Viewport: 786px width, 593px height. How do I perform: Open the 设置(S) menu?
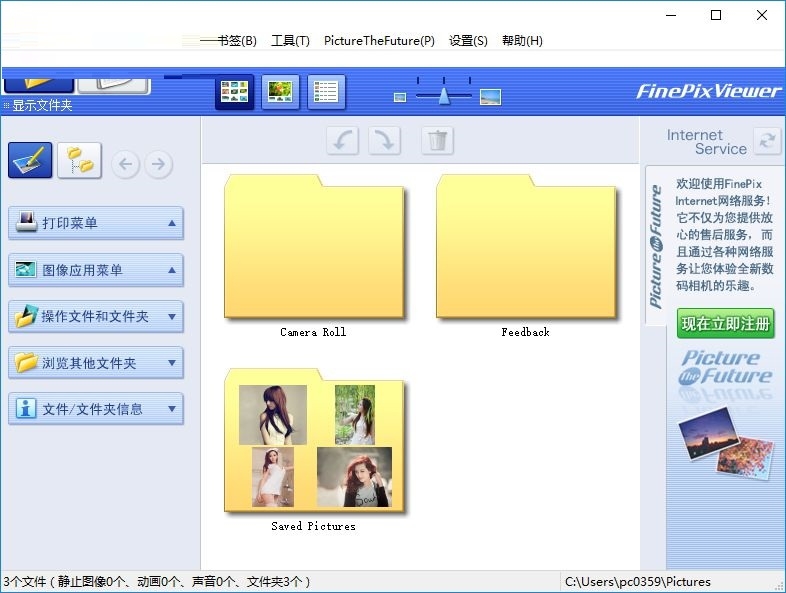468,41
